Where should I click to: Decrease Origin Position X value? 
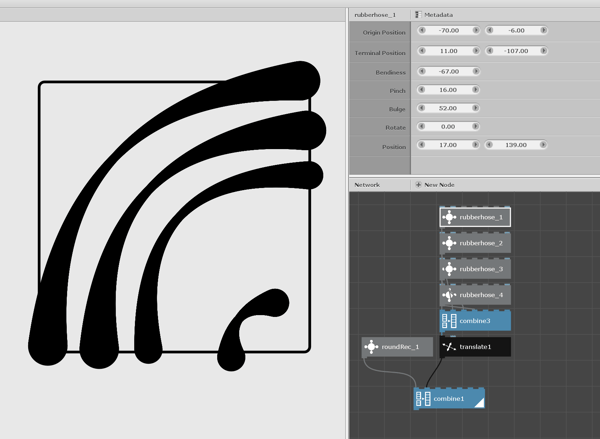pos(422,30)
